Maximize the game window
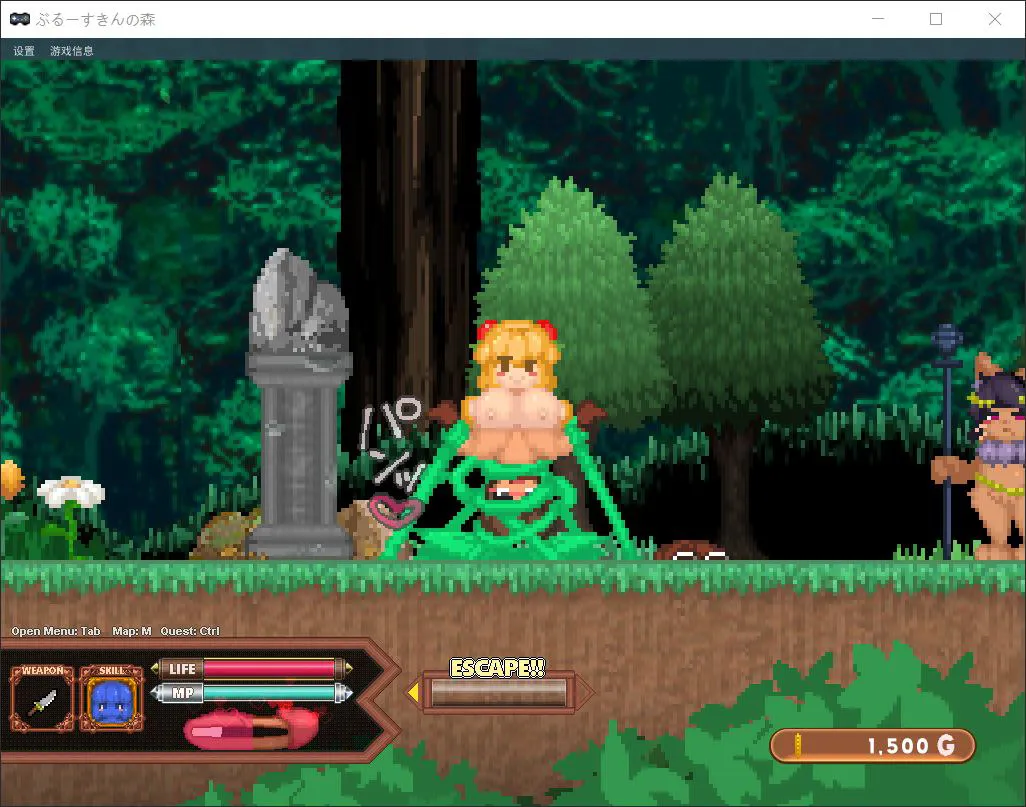Image resolution: width=1026 pixels, height=807 pixels. [x=936, y=19]
